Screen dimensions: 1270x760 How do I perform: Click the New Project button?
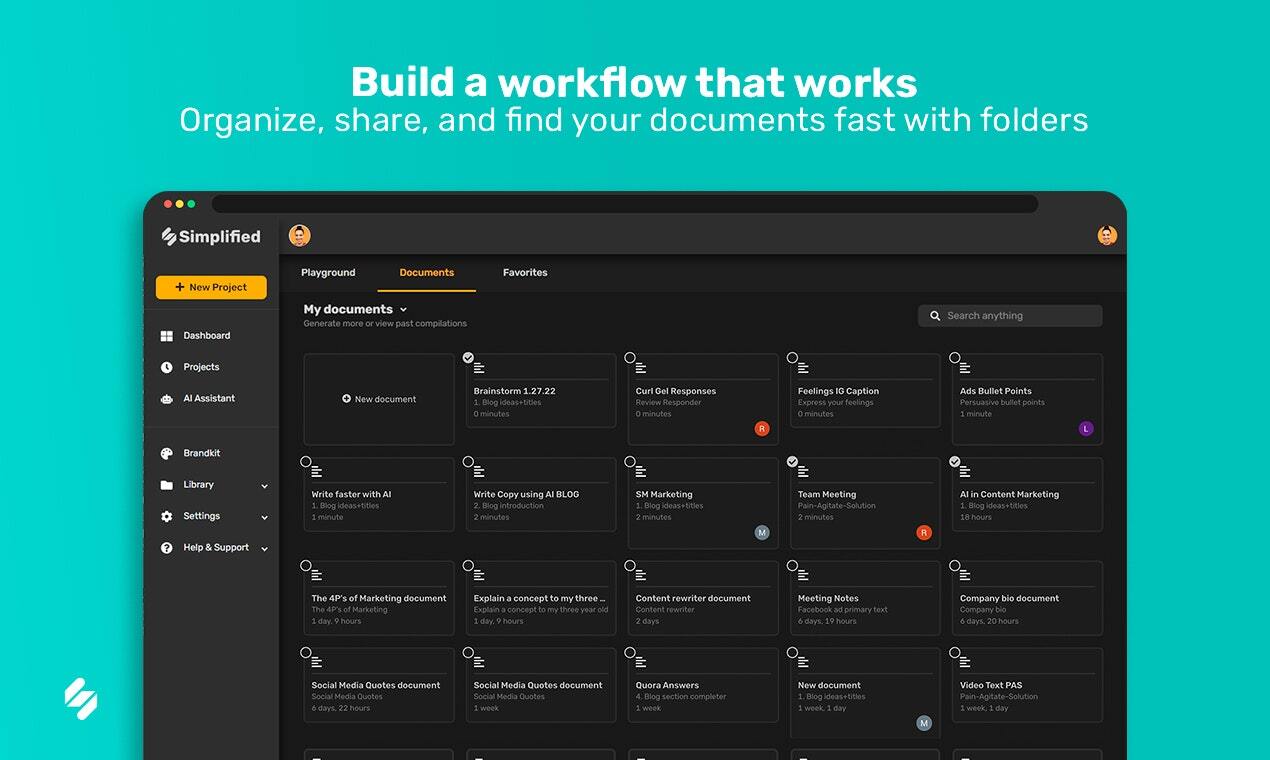[x=211, y=287]
